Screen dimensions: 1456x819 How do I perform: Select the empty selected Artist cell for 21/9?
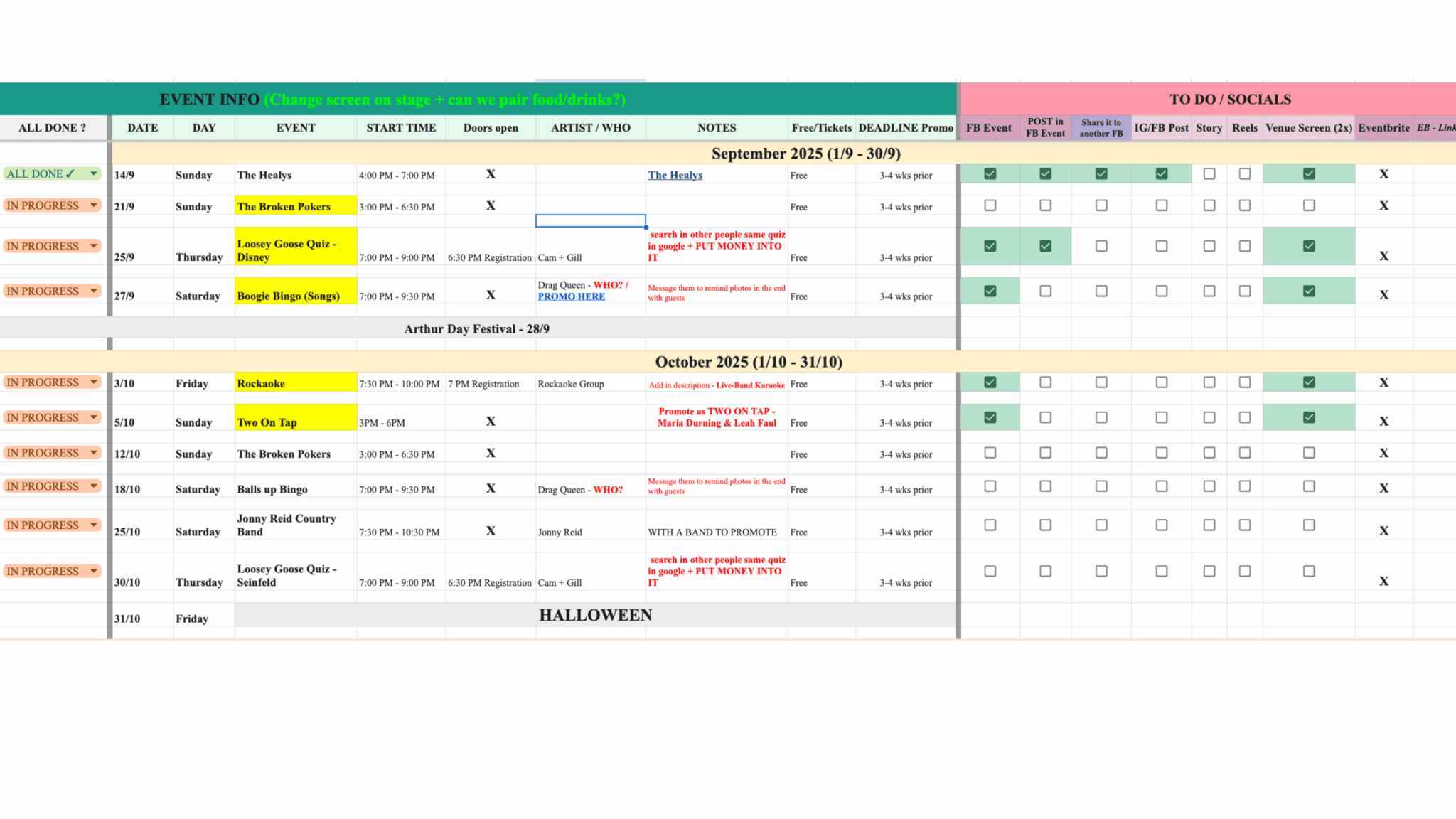(590, 221)
